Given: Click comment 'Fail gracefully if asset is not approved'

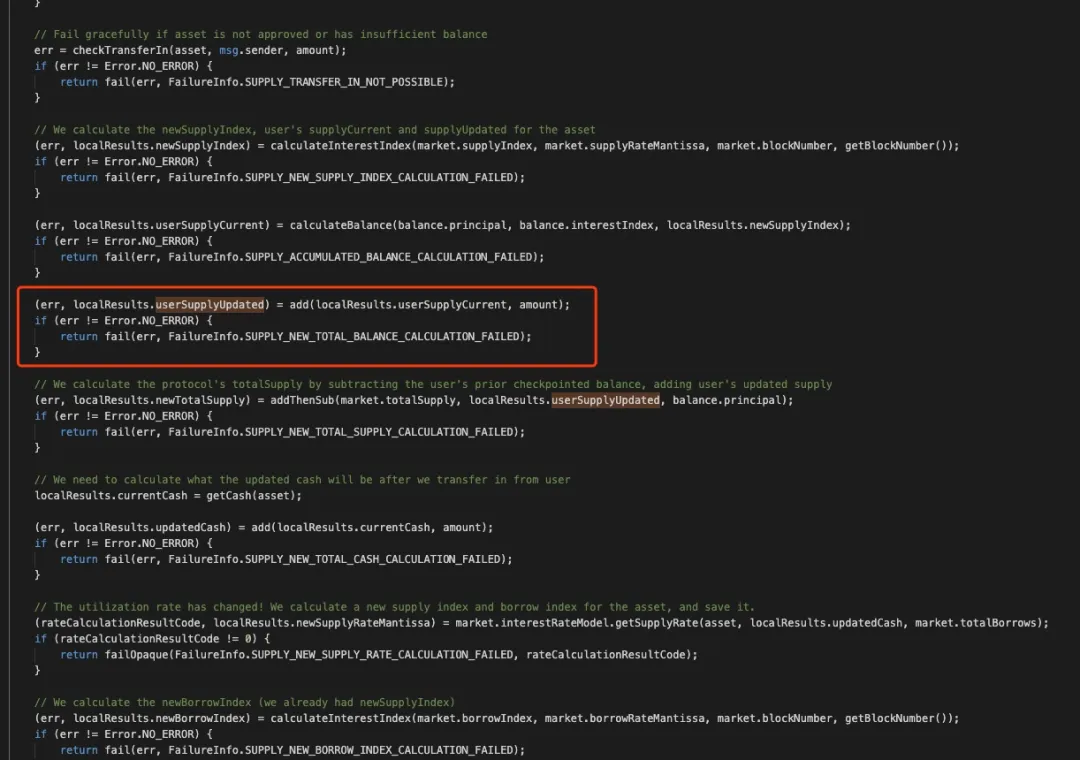Looking at the screenshot, I should tap(260, 34).
